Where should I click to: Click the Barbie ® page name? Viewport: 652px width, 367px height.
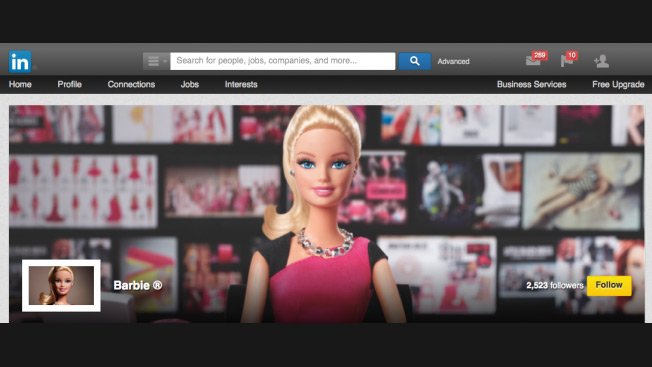(x=138, y=286)
